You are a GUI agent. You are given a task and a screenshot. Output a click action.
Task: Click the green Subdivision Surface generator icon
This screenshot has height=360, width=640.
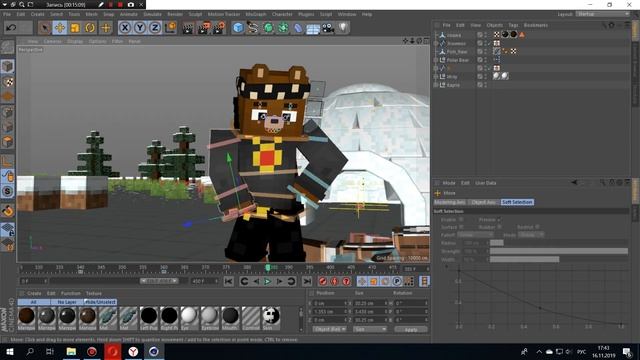(268, 28)
